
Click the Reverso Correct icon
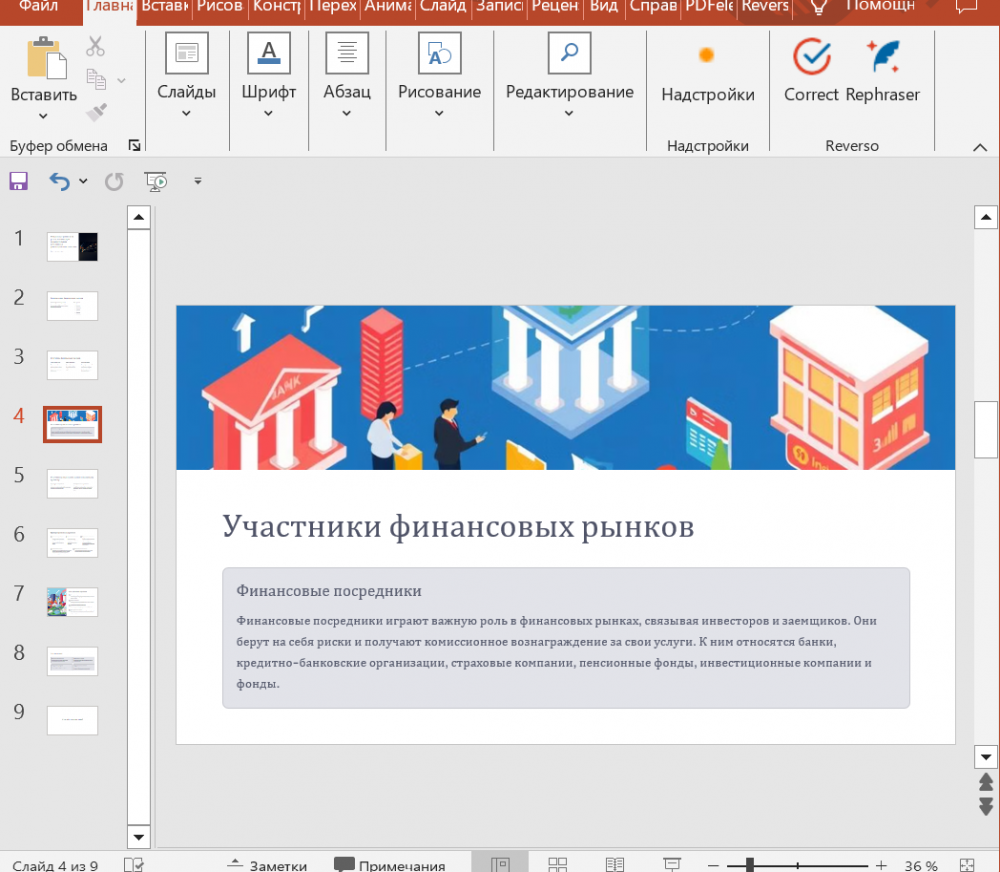(811, 58)
